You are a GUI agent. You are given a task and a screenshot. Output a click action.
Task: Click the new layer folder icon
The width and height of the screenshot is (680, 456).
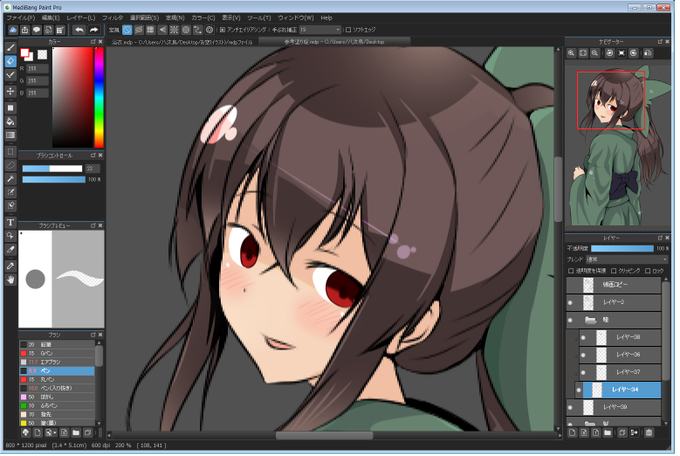tap(608, 433)
